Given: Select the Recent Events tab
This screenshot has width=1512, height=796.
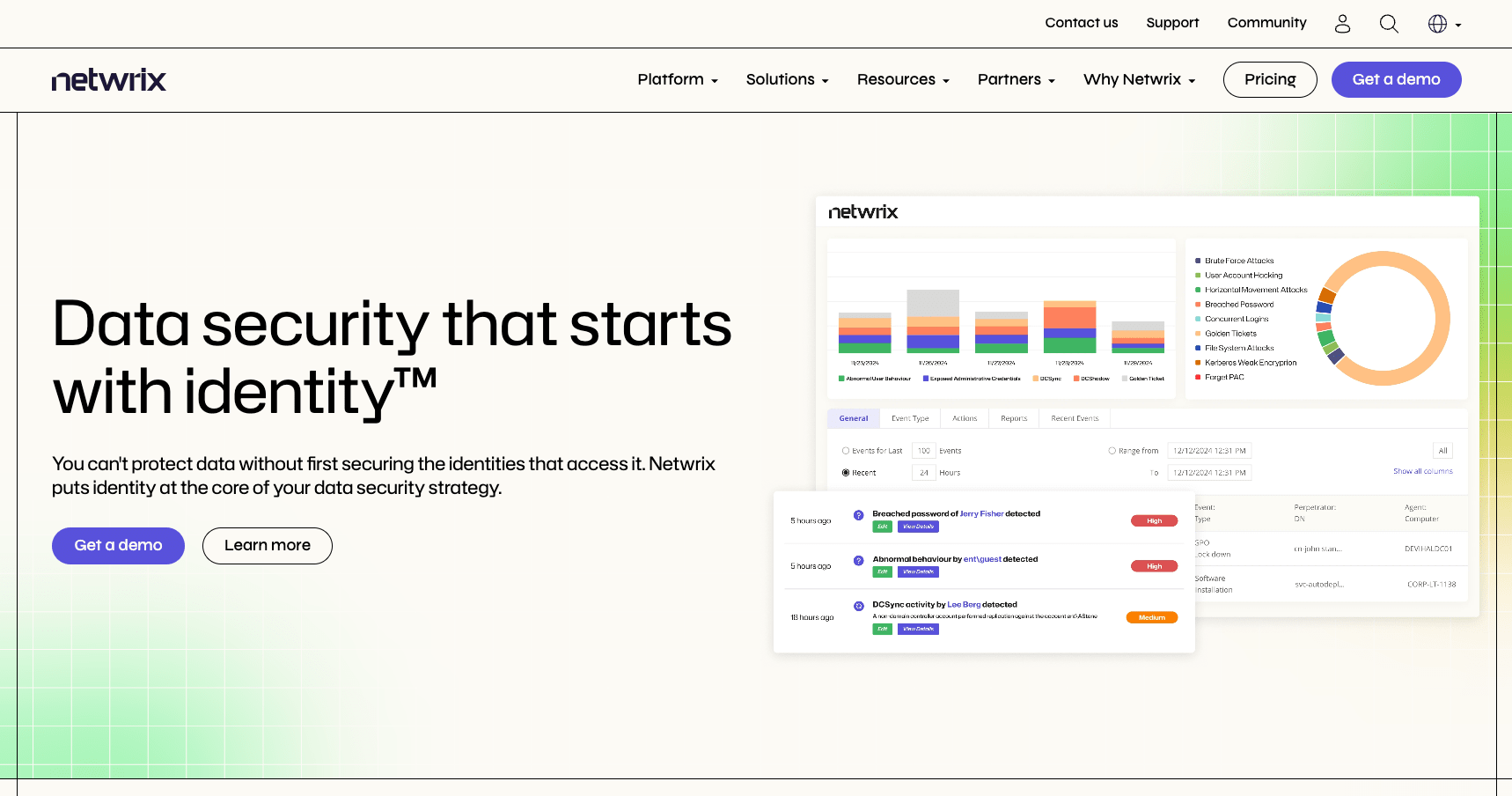Looking at the screenshot, I should point(1075,418).
